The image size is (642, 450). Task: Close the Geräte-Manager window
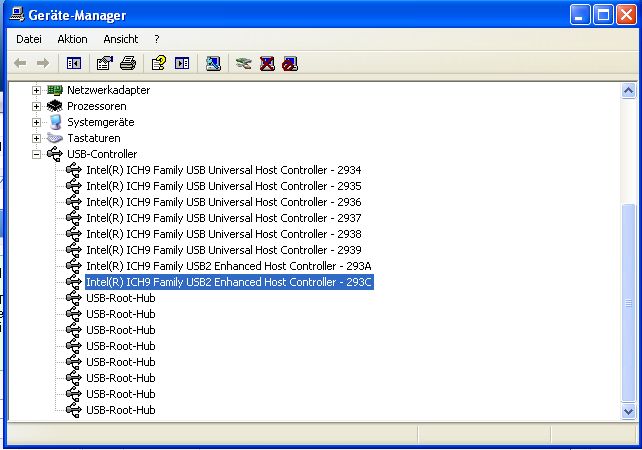[626, 15]
